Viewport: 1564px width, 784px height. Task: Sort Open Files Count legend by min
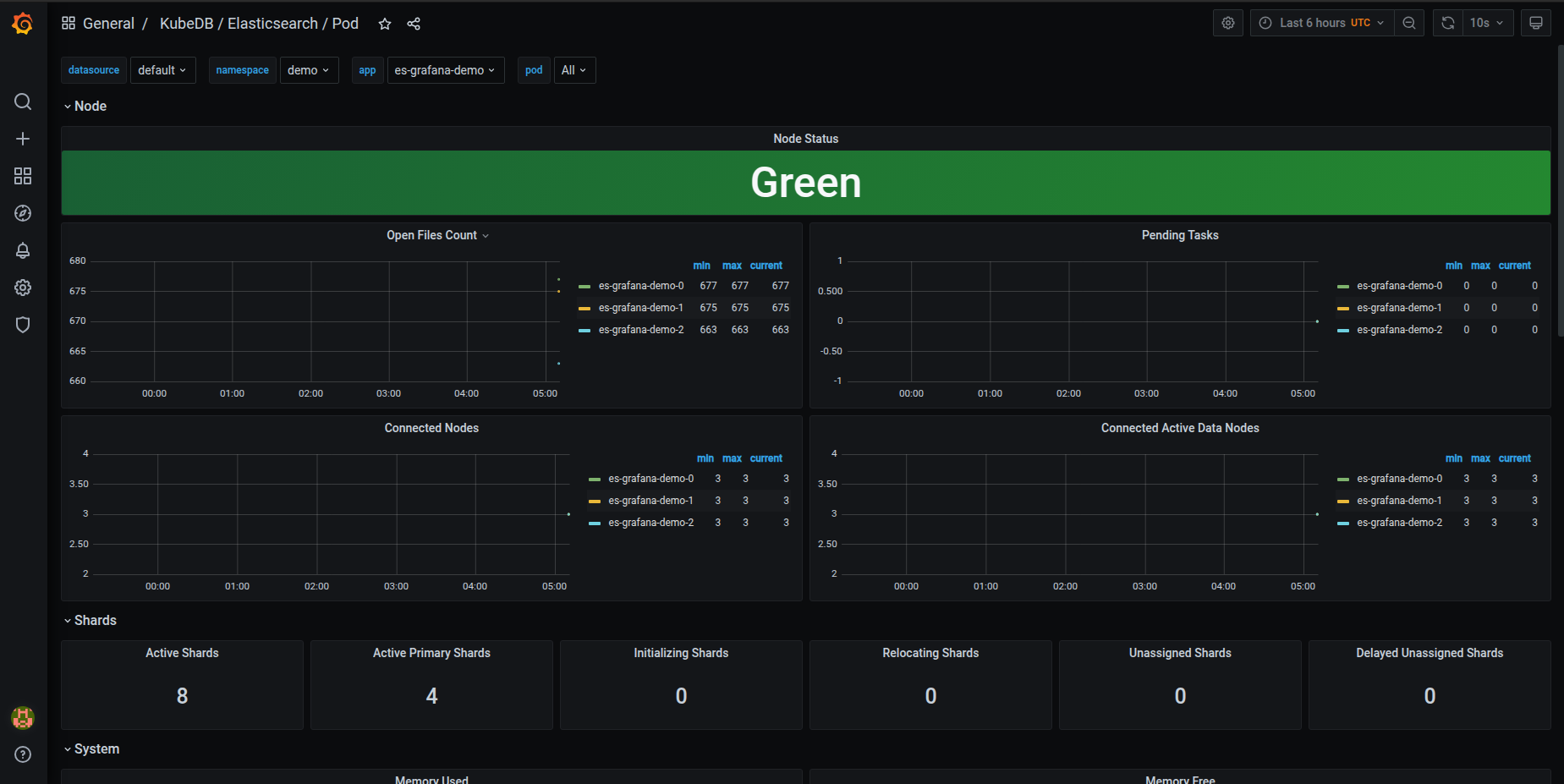pyautogui.click(x=702, y=266)
